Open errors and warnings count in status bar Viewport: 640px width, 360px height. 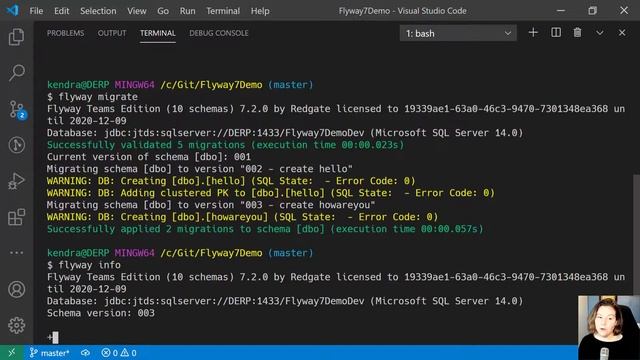pyautogui.click(x=119, y=353)
